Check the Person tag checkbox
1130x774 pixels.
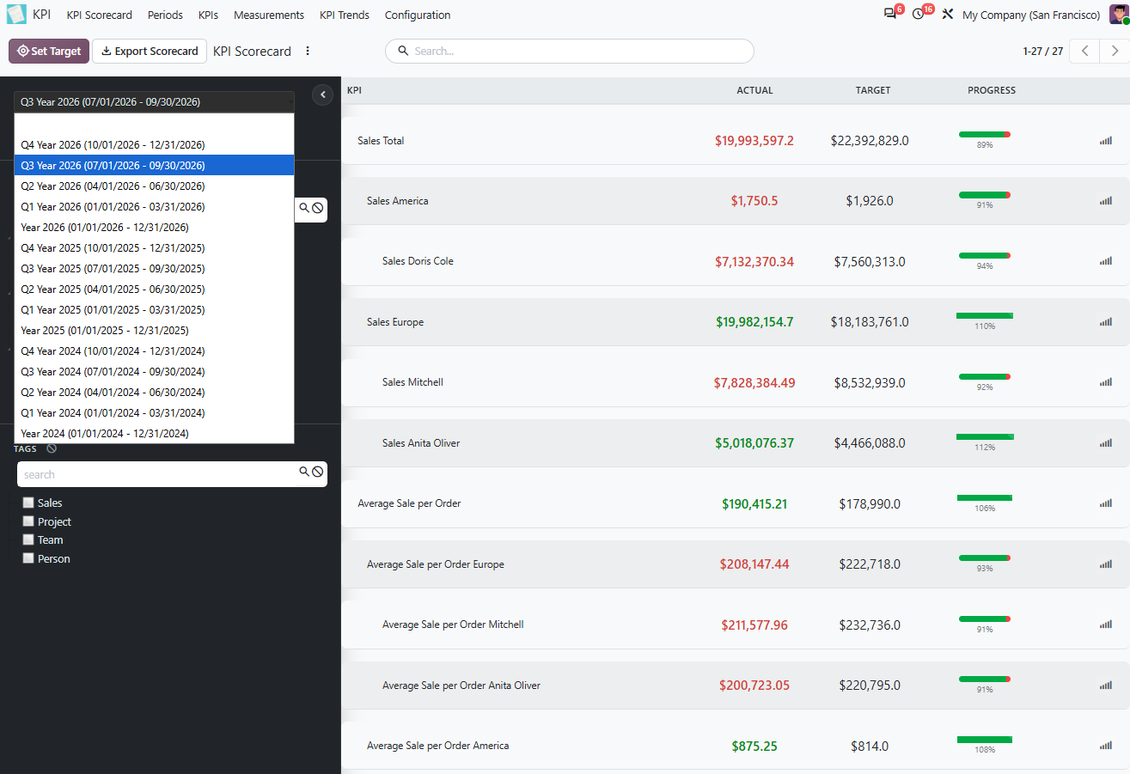[x=28, y=559]
